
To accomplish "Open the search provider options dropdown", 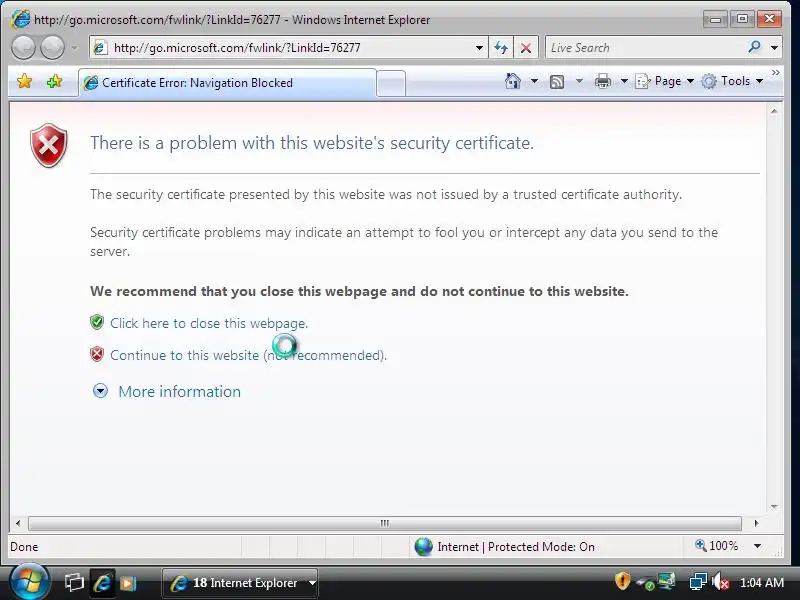I will click(x=774, y=48).
